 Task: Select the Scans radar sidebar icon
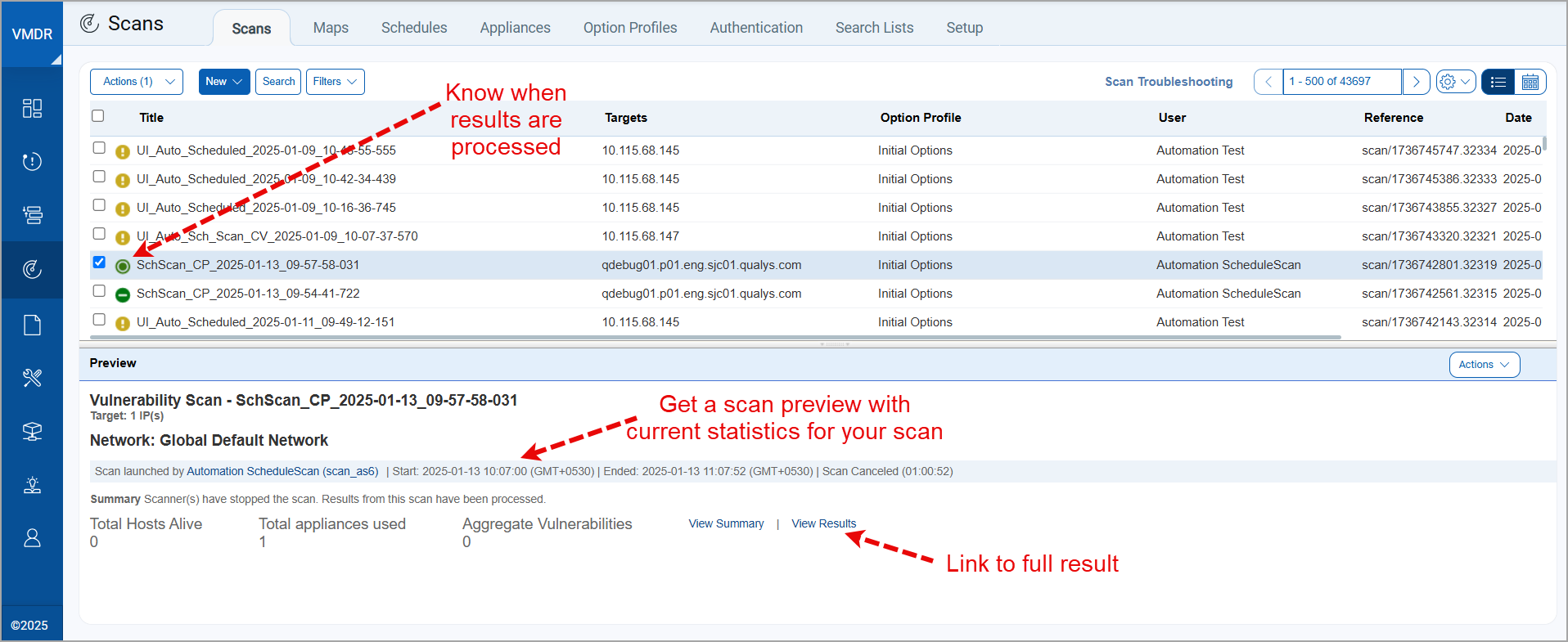32,269
